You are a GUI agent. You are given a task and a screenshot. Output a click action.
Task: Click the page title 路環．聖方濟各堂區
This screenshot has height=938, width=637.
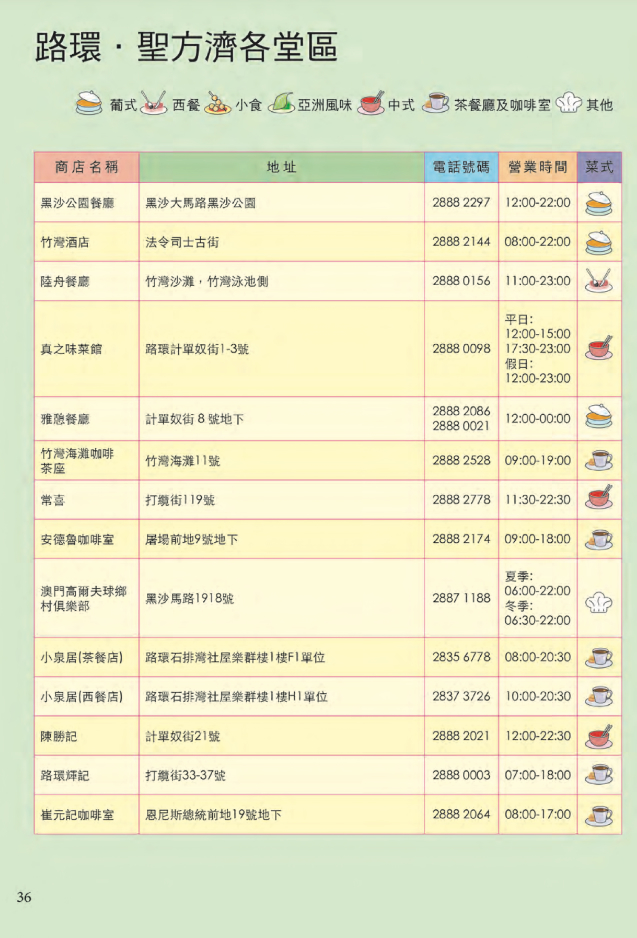(x=186, y=47)
